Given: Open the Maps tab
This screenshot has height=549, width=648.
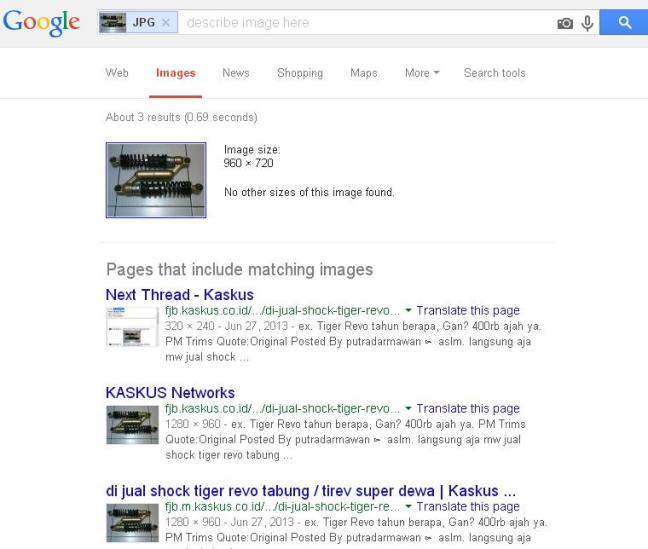Looking at the screenshot, I should tap(364, 73).
